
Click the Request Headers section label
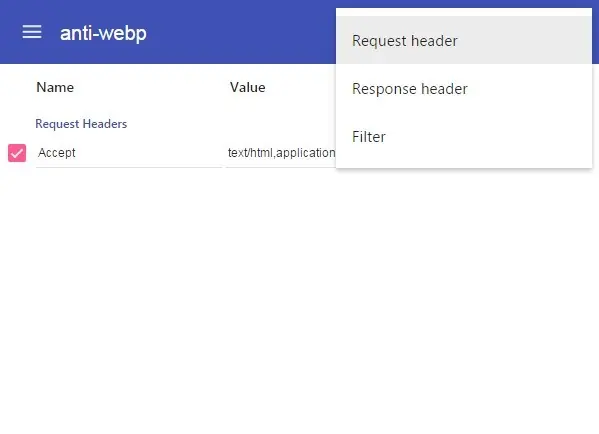pyautogui.click(x=81, y=124)
